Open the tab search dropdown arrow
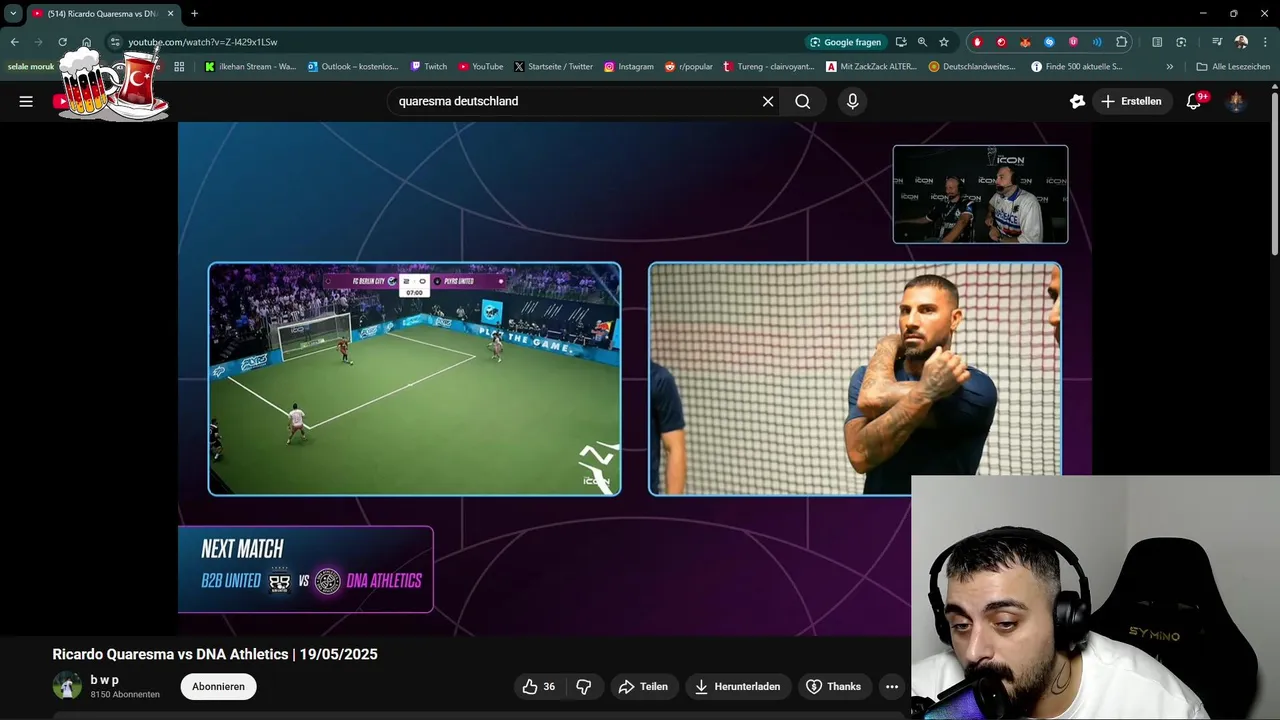Viewport: 1280px width, 720px height. (13, 13)
